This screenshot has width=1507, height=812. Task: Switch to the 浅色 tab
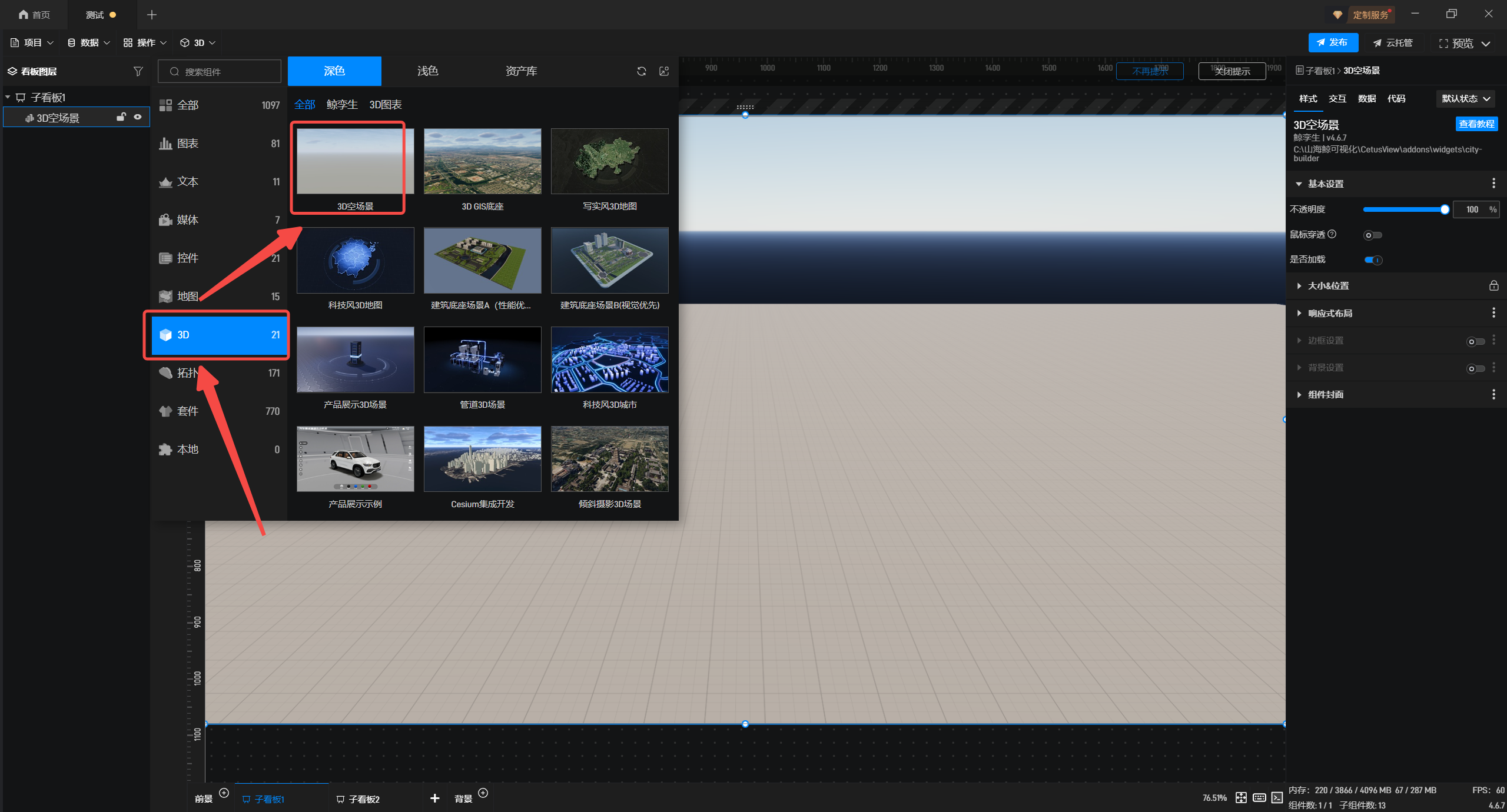(427, 71)
